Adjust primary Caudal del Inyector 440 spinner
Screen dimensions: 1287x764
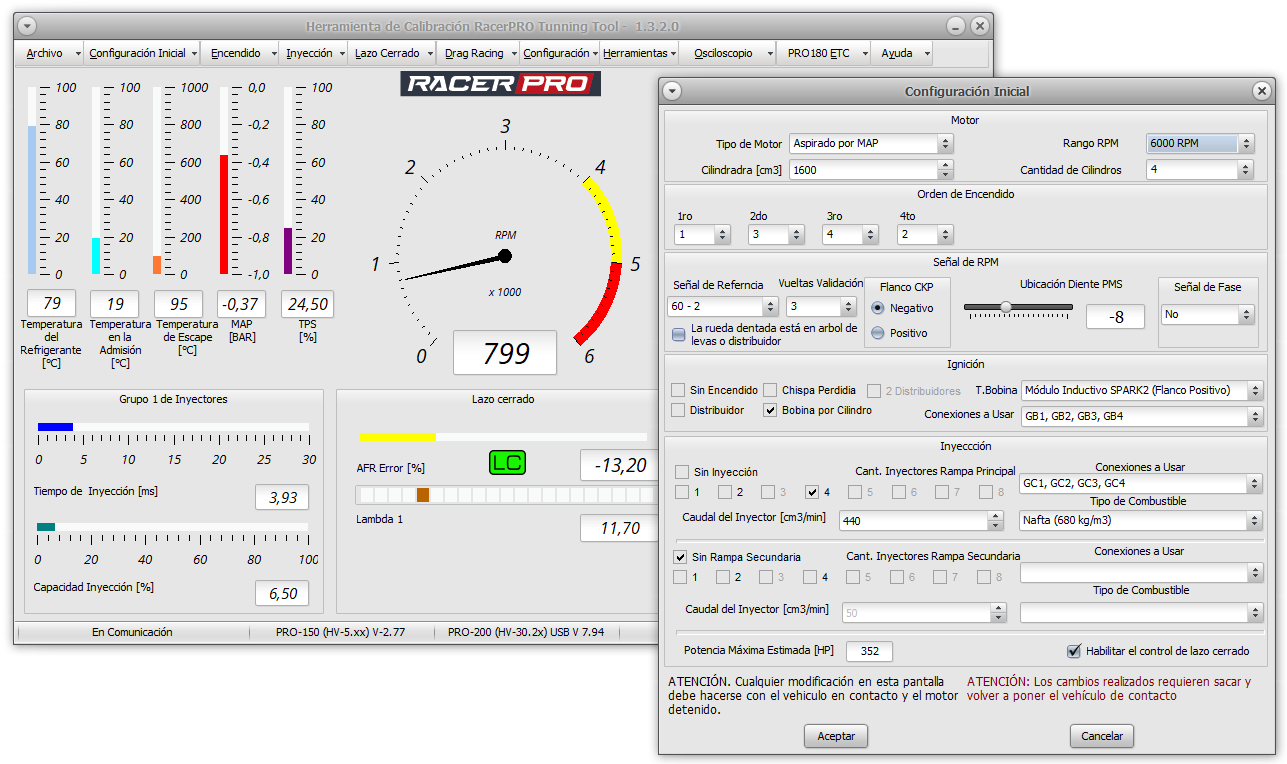click(x=994, y=520)
